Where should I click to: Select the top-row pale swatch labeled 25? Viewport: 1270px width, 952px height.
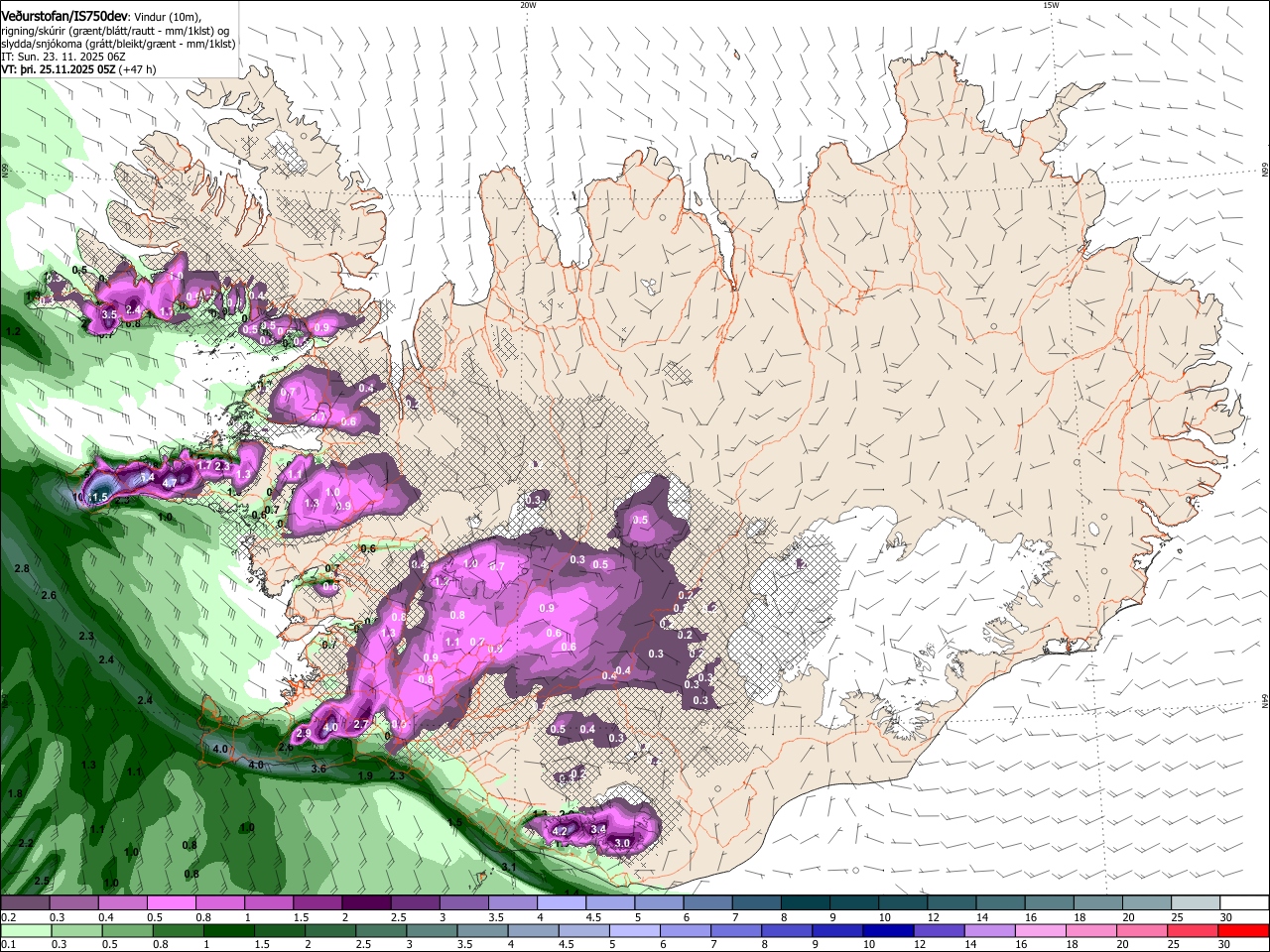click(1194, 903)
